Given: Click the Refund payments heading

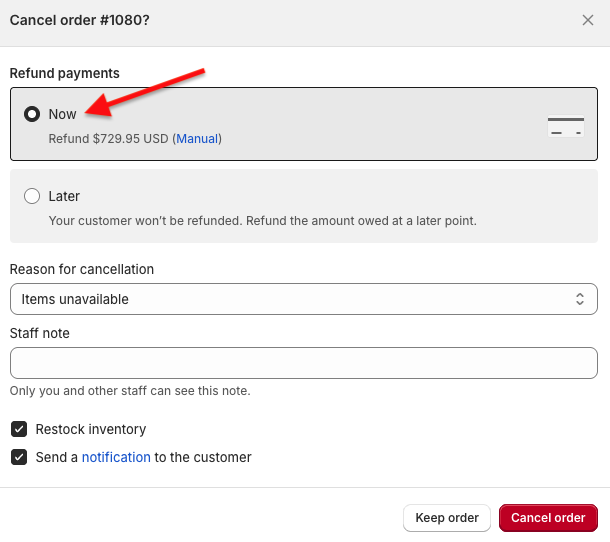Looking at the screenshot, I should click(x=65, y=73).
